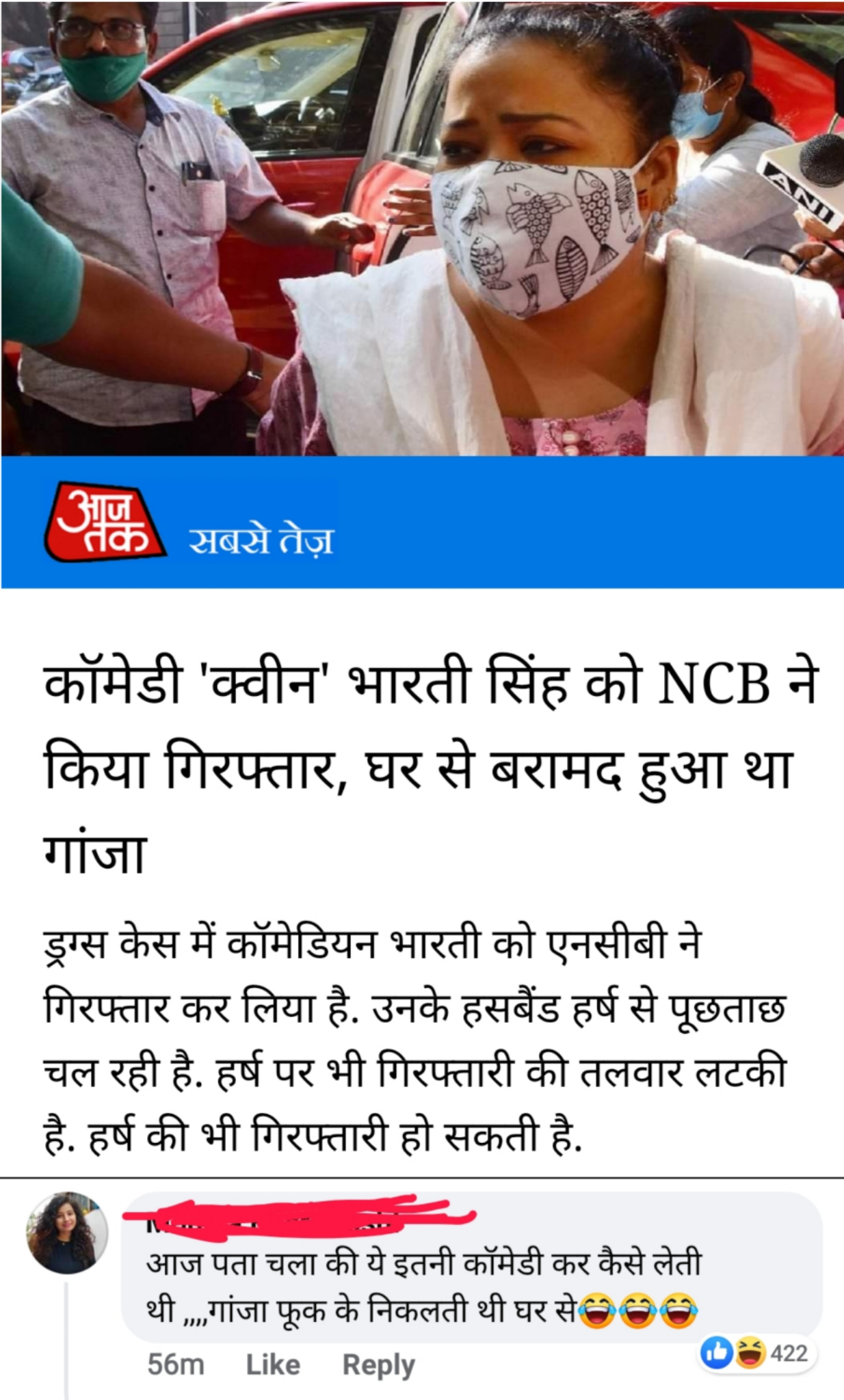Click the सबसे तेज़ tagline

[261, 541]
